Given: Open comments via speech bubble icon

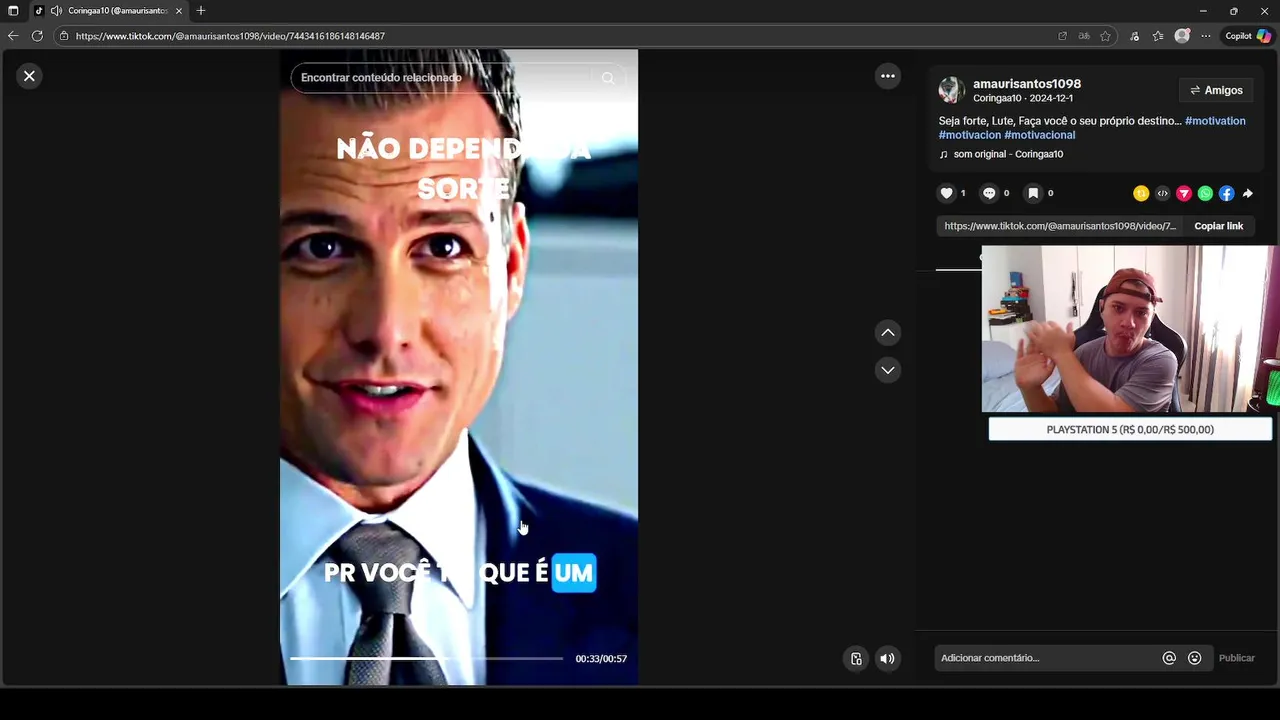Looking at the screenshot, I should 989,193.
